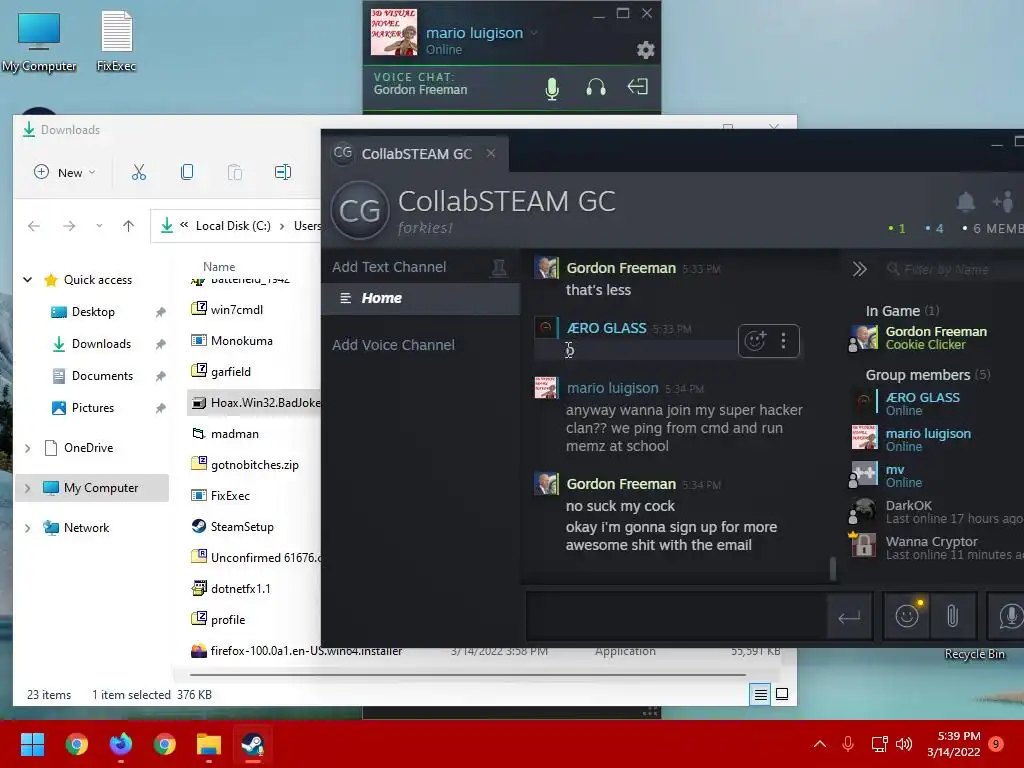The image size is (1024, 768).
Task: Sort files by the Name column header
Action: 219,266
